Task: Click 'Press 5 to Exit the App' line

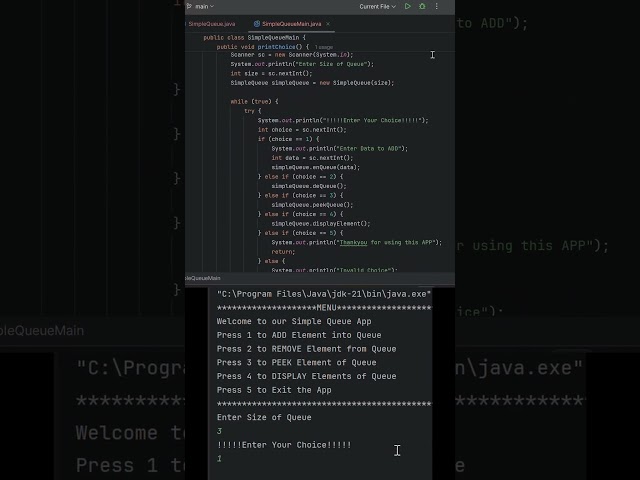Action: pos(274,390)
